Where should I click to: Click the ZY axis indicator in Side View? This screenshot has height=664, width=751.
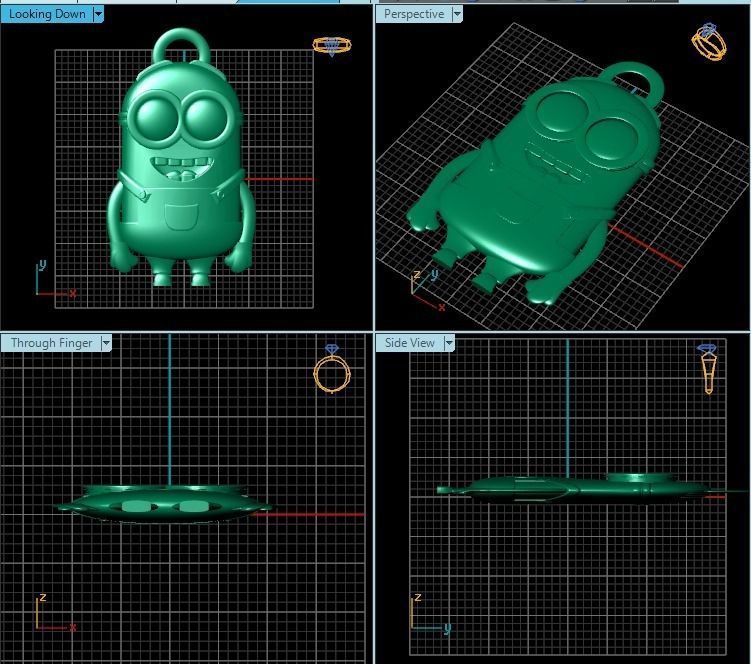[430, 614]
